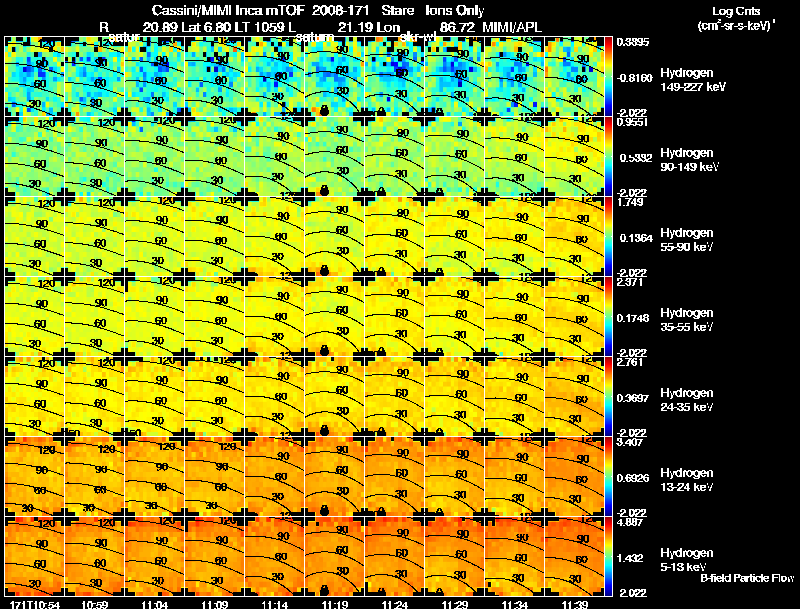The height and width of the screenshot is (609, 800).
Task: Click the "10:59" time axis label
Action: pyautogui.click(x=94, y=604)
